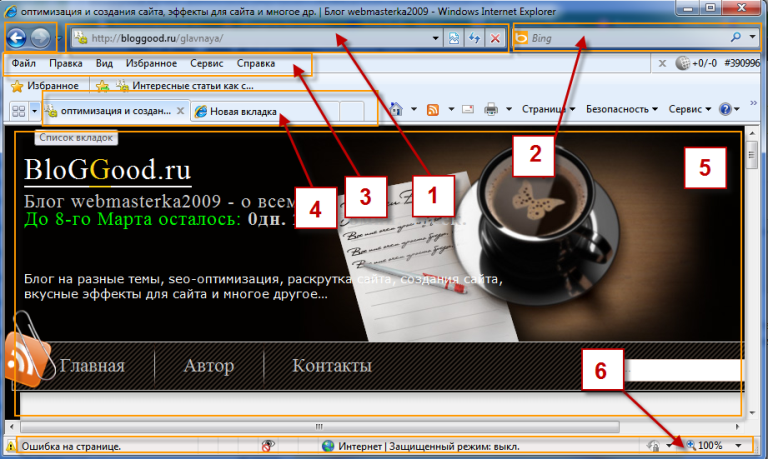The height and width of the screenshot is (459, 768).
Task: Expand the zoom level dropdown arrow
Action: point(738,445)
